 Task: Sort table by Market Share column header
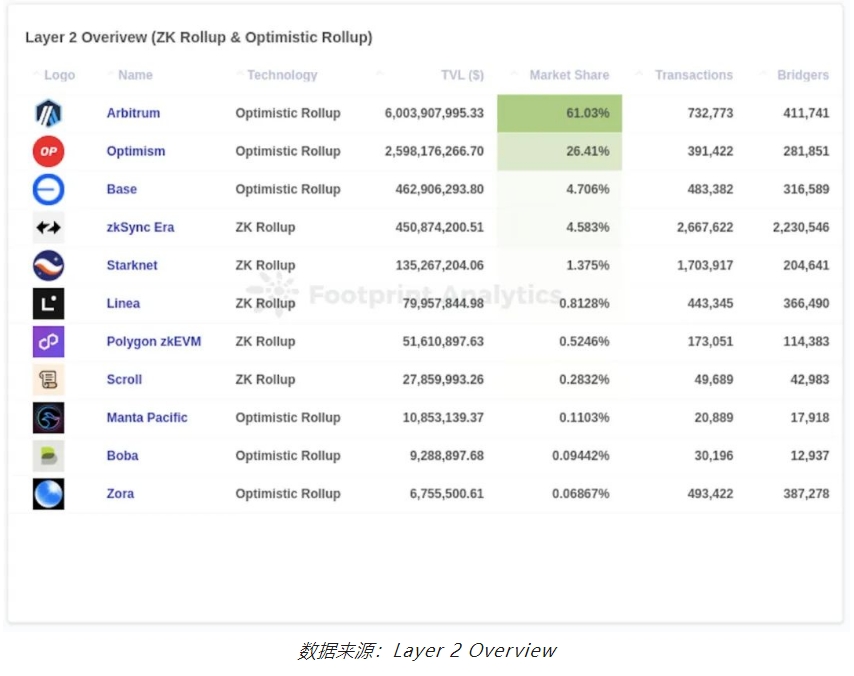pyautogui.click(x=569, y=75)
